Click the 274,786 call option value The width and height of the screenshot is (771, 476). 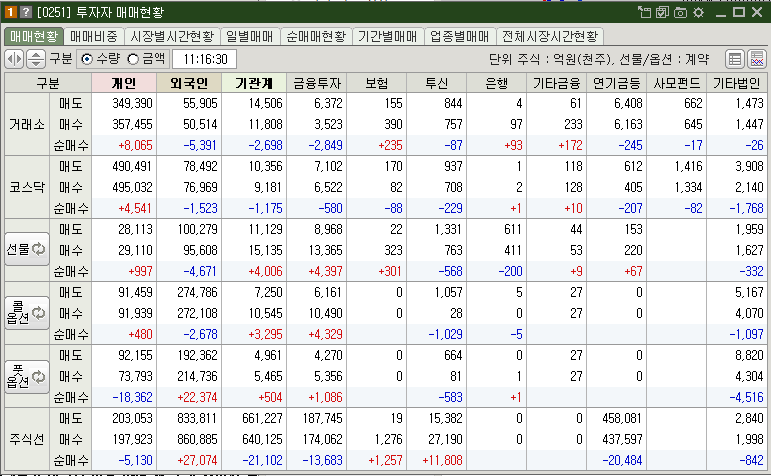tap(197, 292)
